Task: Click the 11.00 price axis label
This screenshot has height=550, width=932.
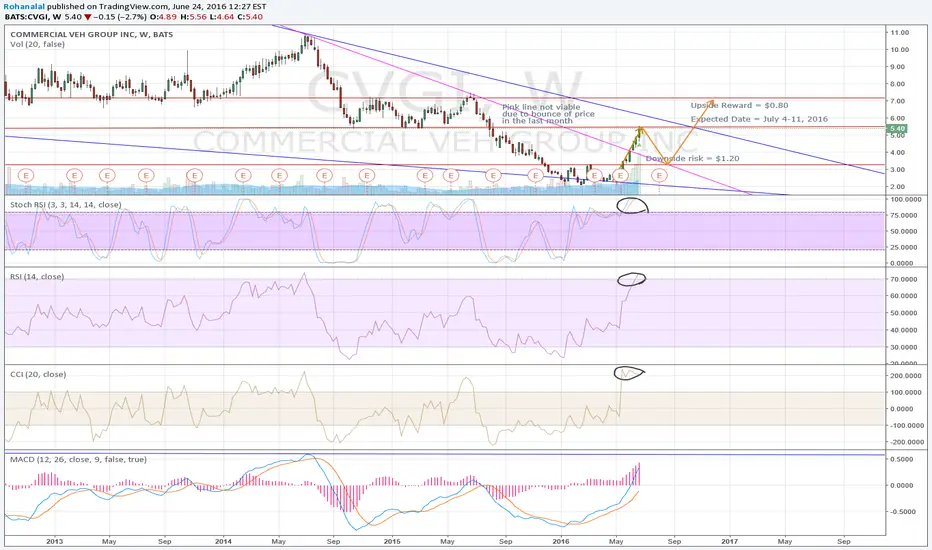Action: (x=900, y=33)
